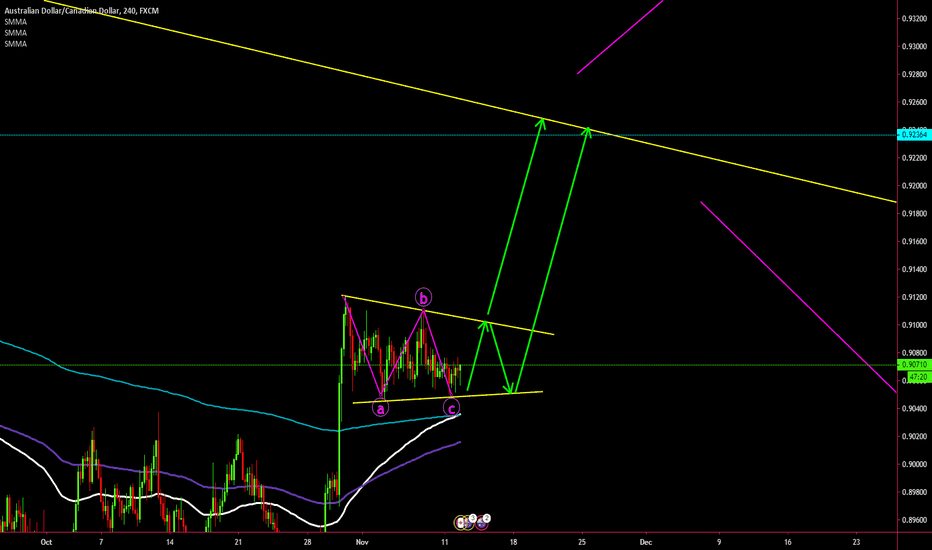This screenshot has width=932, height=550.
Task: Click the 16 date label on time axis
Action: tap(788, 542)
